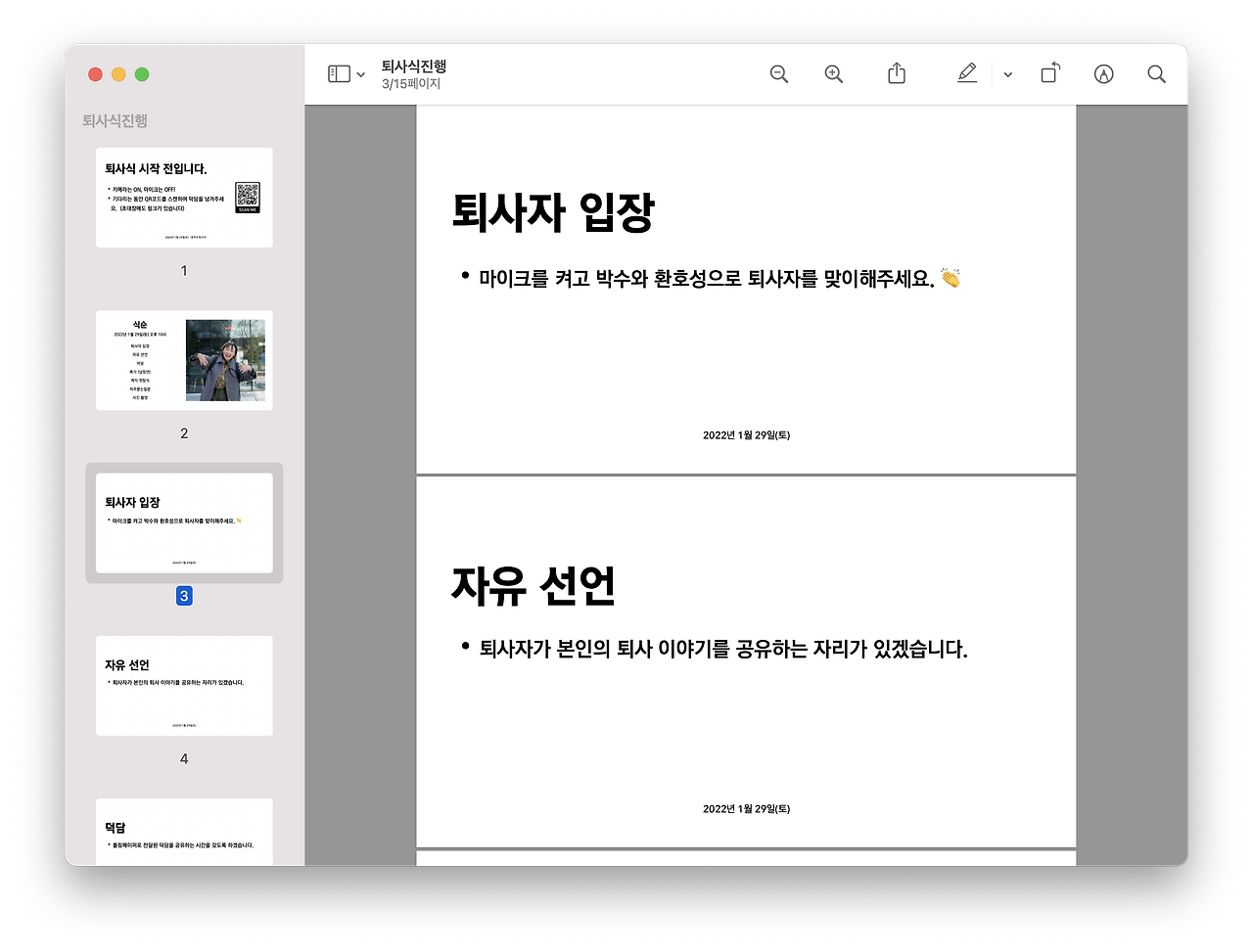The image size is (1253, 952).
Task: Select the page 1 QR code slide thumbnail
Action: click(184, 197)
